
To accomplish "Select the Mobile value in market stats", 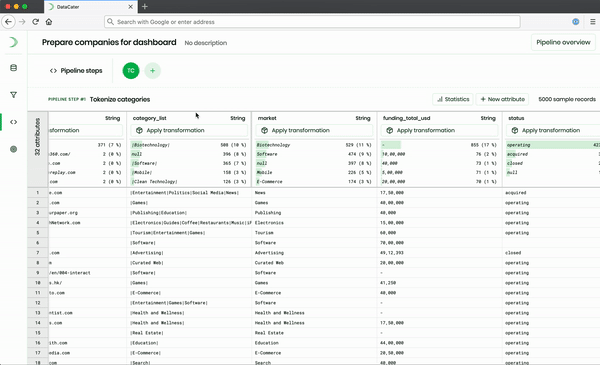I will [264, 173].
